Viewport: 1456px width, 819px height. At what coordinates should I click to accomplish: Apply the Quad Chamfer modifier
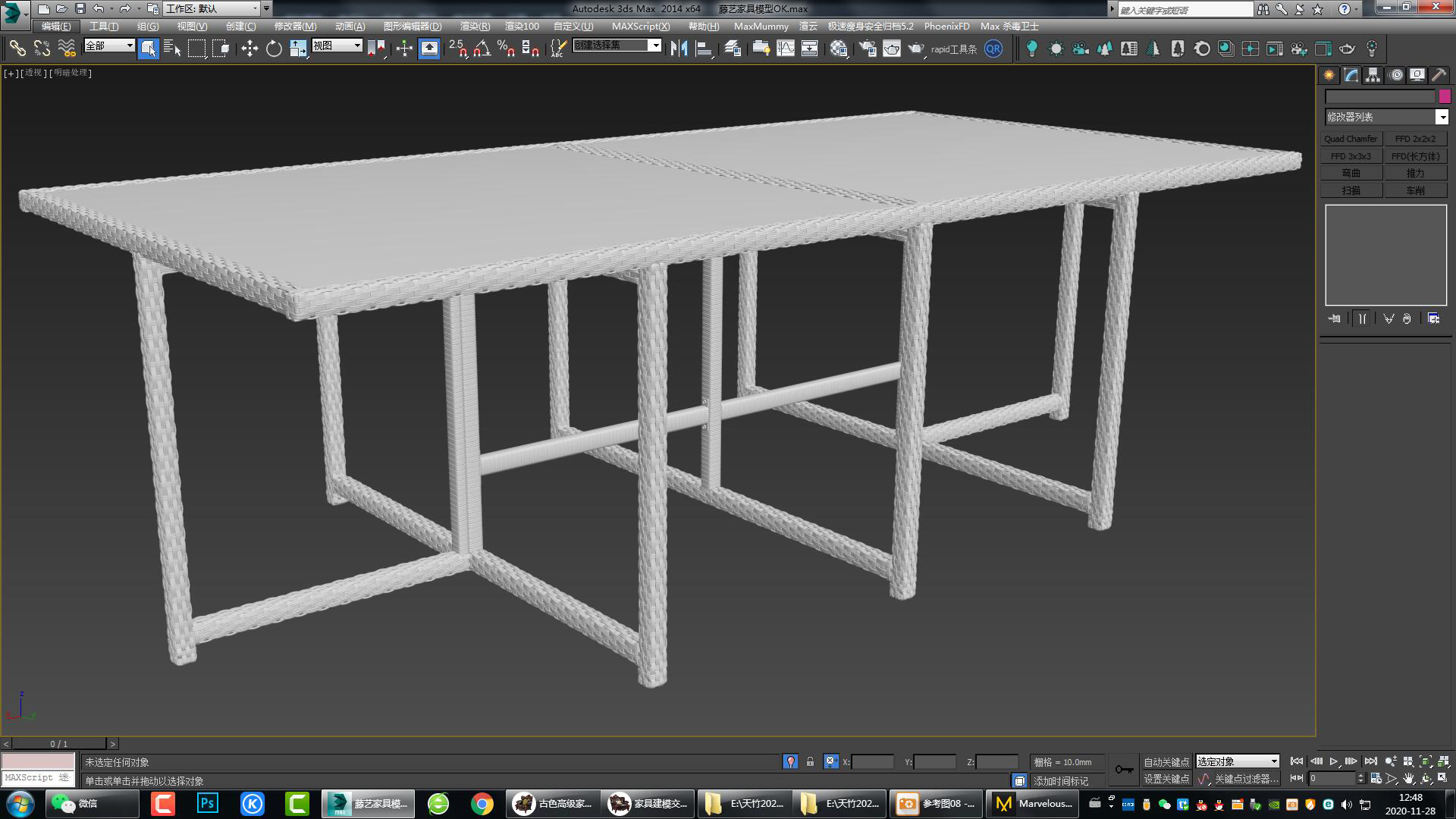click(1351, 138)
